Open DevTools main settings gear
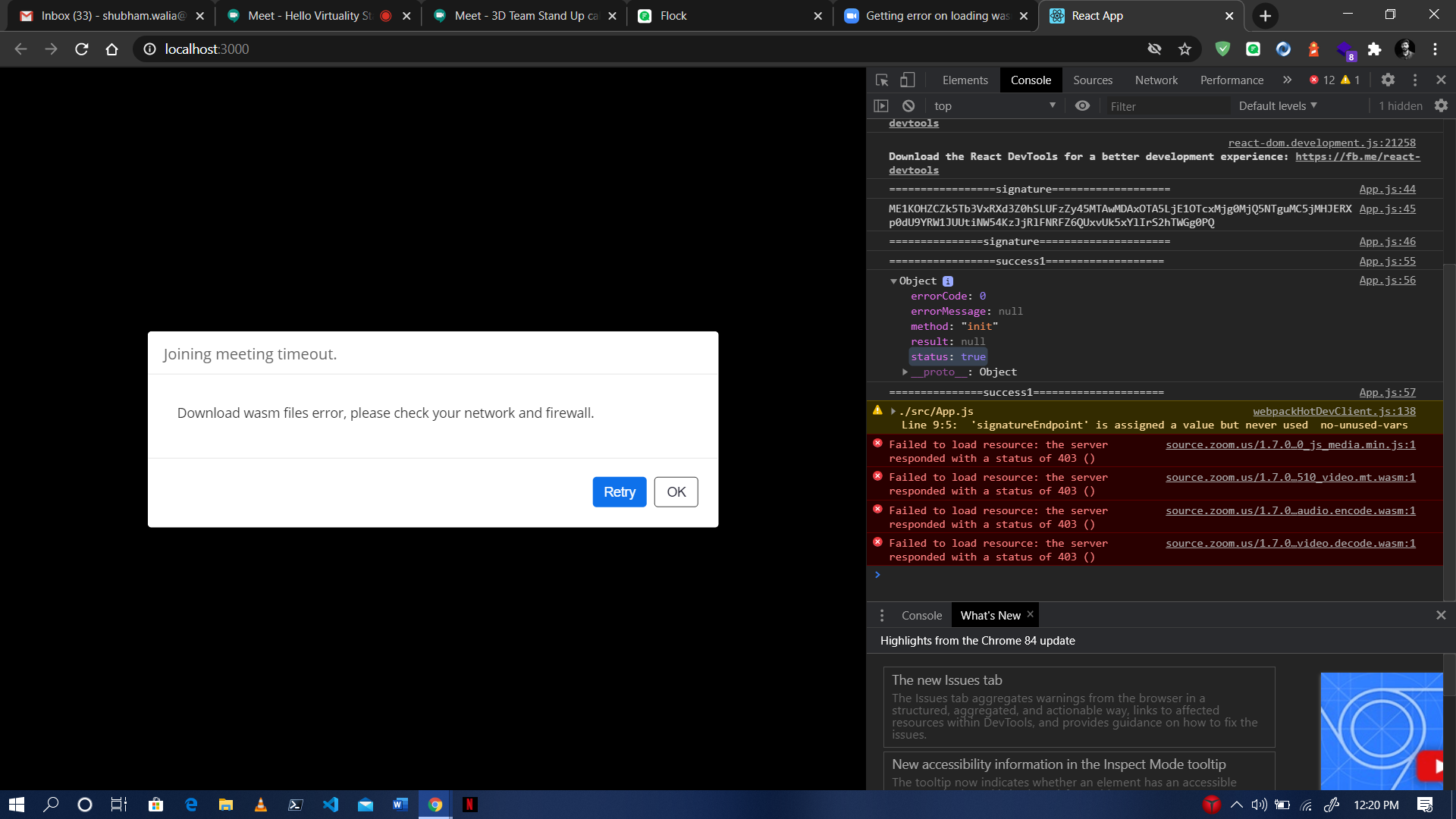This screenshot has width=1456, height=819. coord(1388,80)
